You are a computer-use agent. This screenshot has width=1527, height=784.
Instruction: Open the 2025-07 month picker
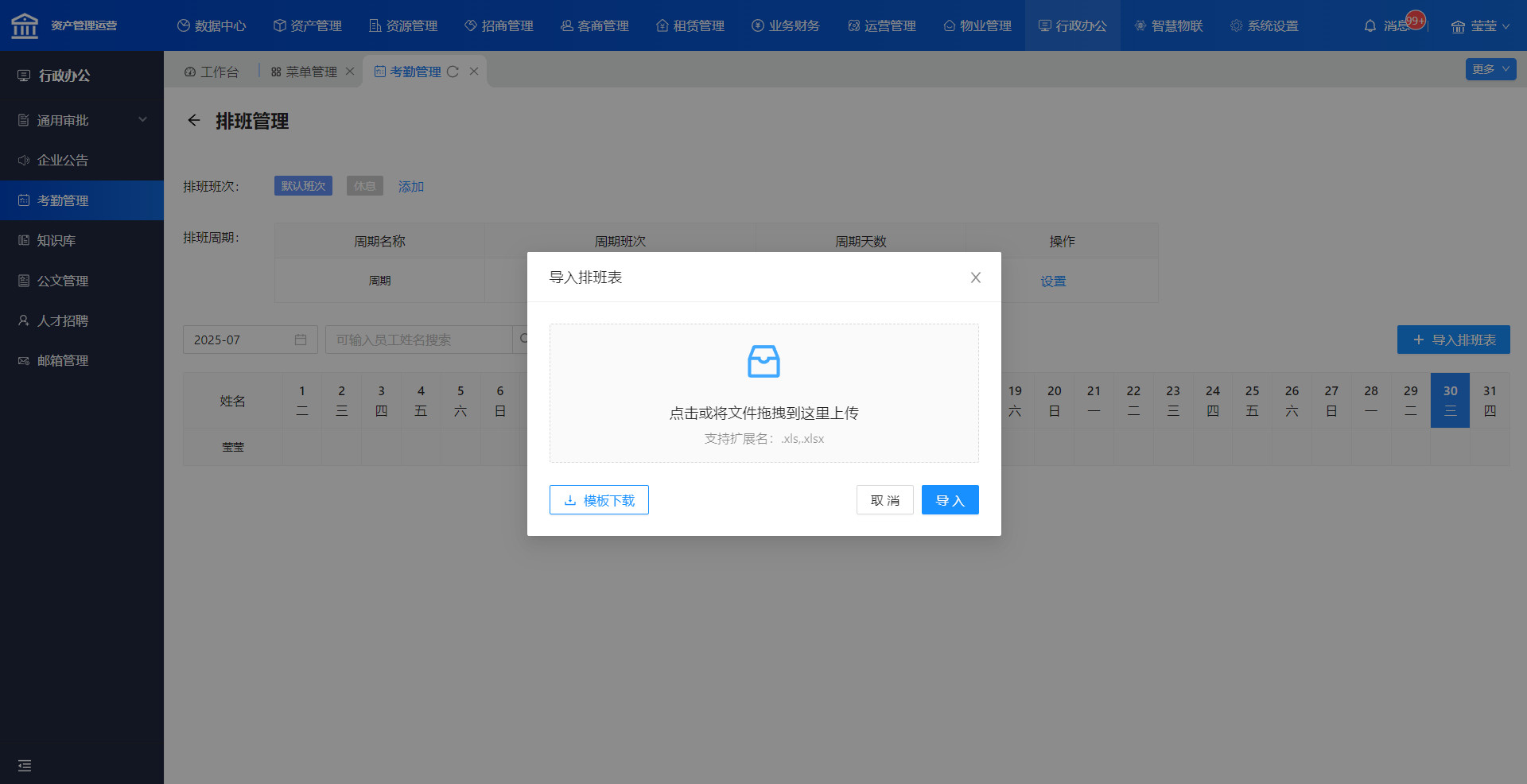tap(250, 340)
